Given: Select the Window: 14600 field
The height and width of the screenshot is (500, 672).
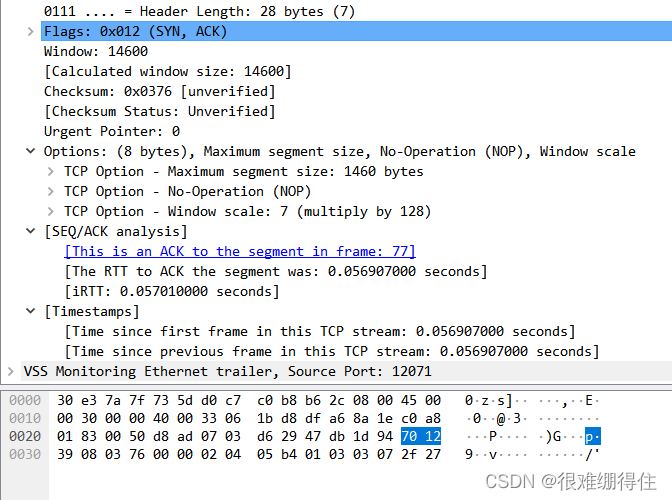Looking at the screenshot, I should point(96,51).
